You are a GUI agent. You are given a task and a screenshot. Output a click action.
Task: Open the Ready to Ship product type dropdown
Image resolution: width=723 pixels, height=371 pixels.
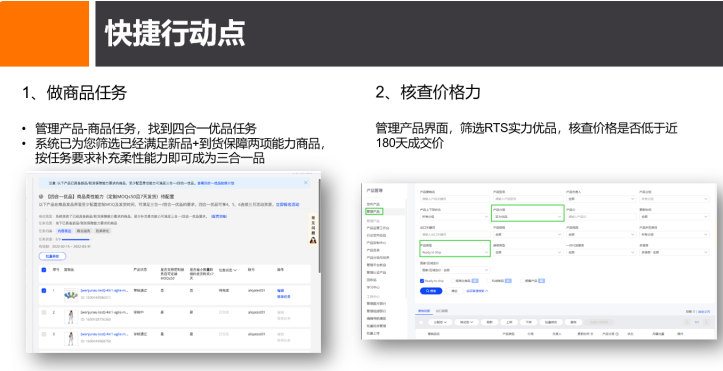454,253
